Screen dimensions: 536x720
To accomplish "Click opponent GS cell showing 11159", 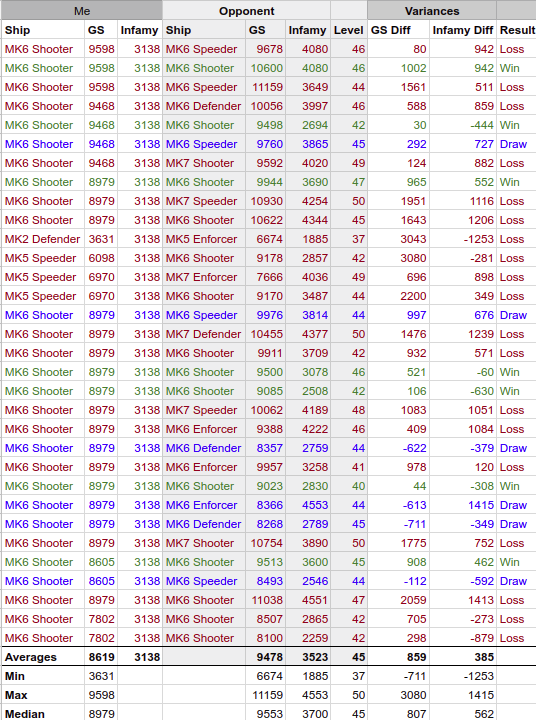I will pyautogui.click(x=265, y=87).
